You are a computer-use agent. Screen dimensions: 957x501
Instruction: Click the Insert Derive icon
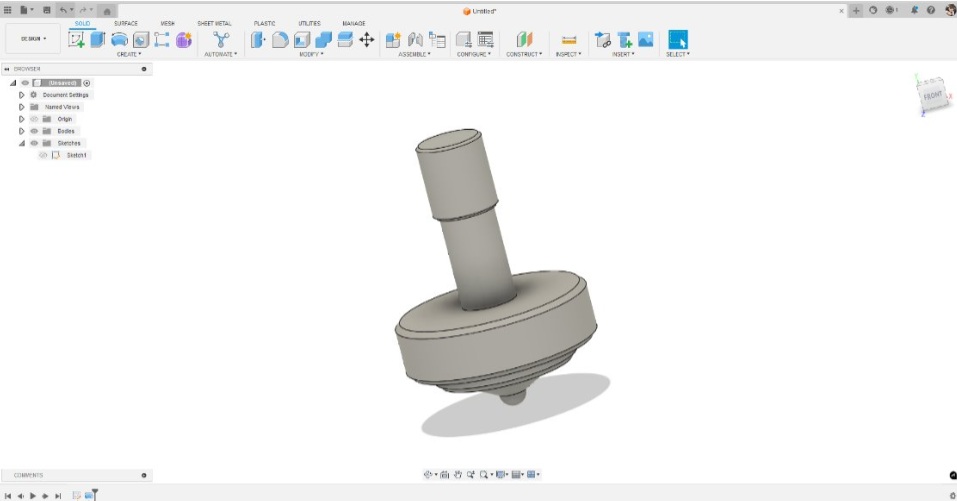[x=602, y=40]
